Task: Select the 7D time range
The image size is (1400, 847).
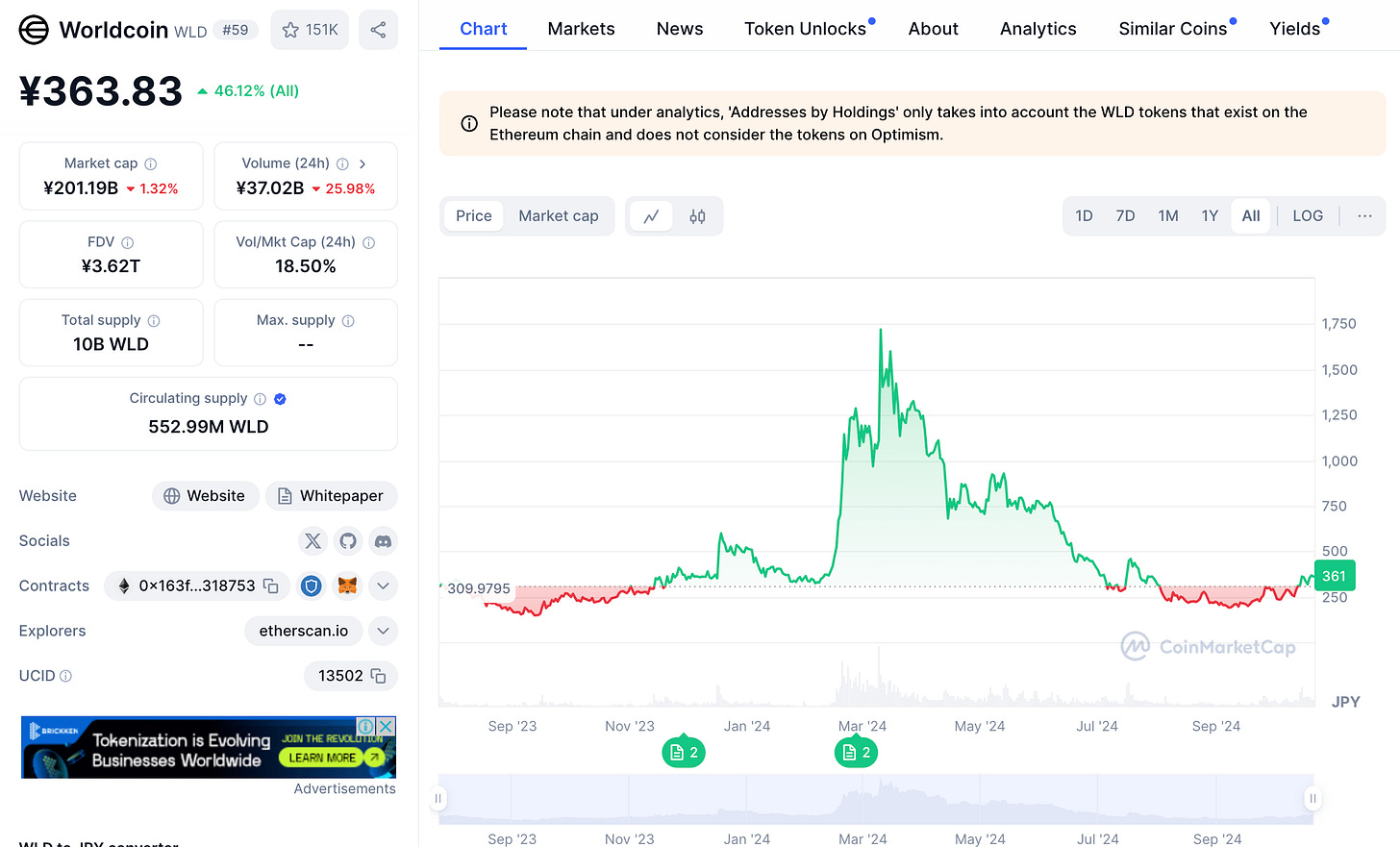Action: click(x=1125, y=216)
